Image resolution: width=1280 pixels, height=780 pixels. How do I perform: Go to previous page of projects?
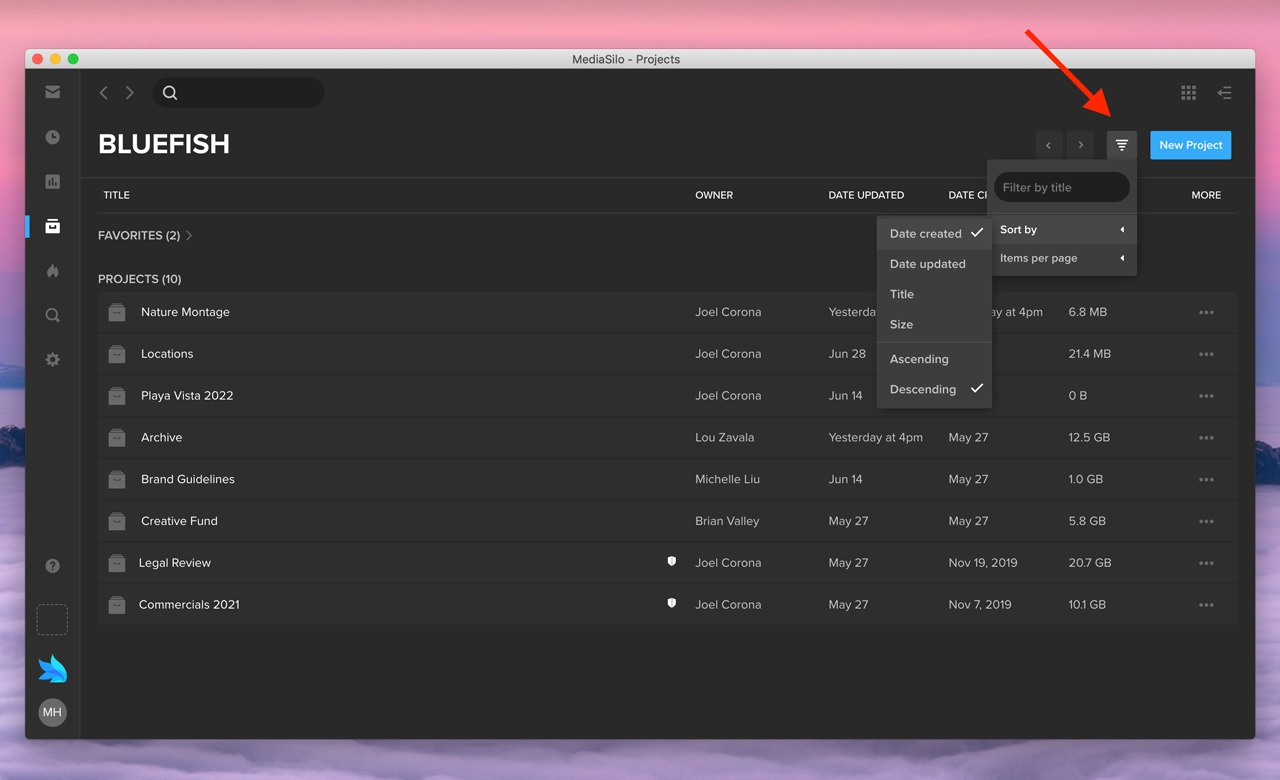point(1048,145)
